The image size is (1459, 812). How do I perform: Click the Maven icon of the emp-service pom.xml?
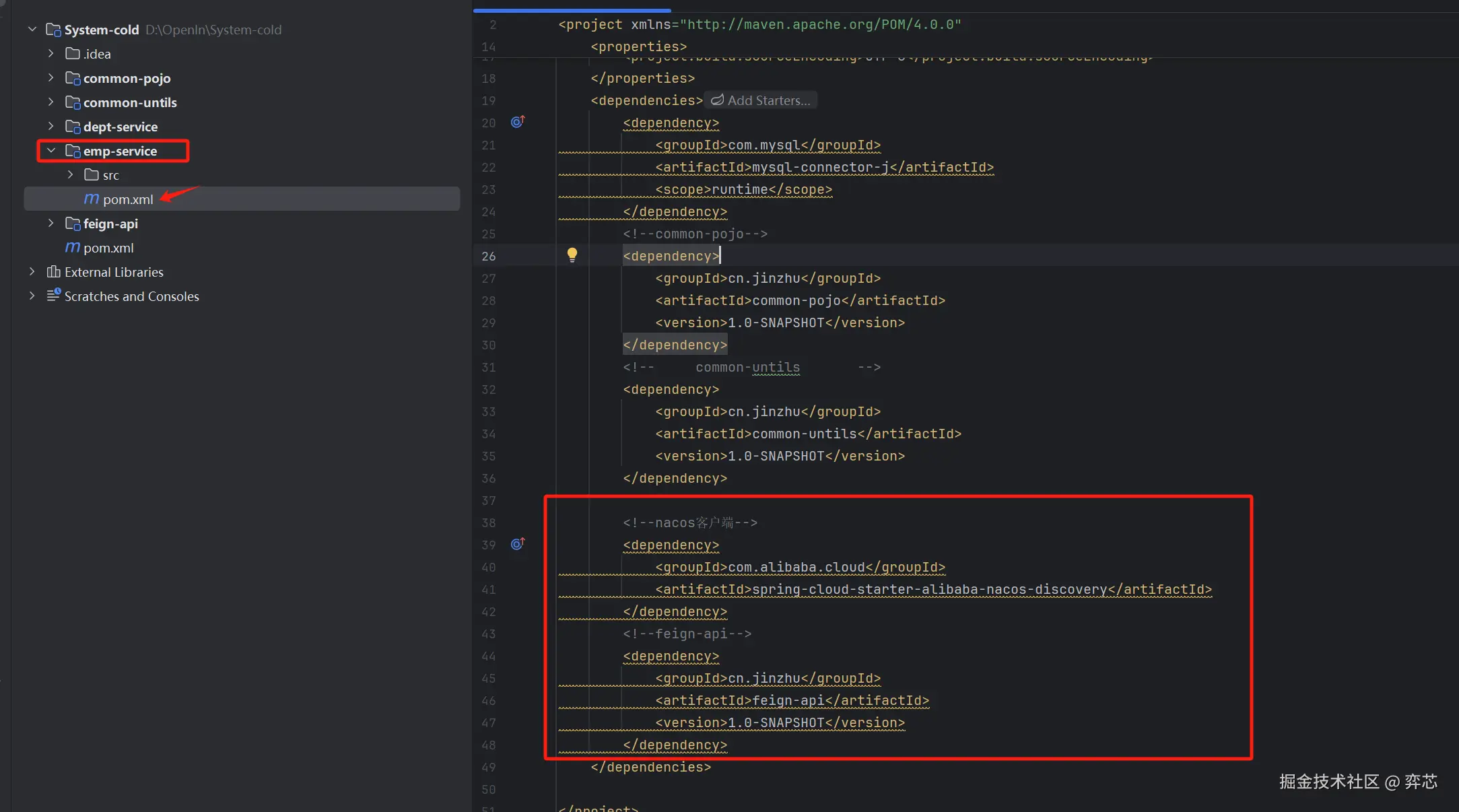91,199
